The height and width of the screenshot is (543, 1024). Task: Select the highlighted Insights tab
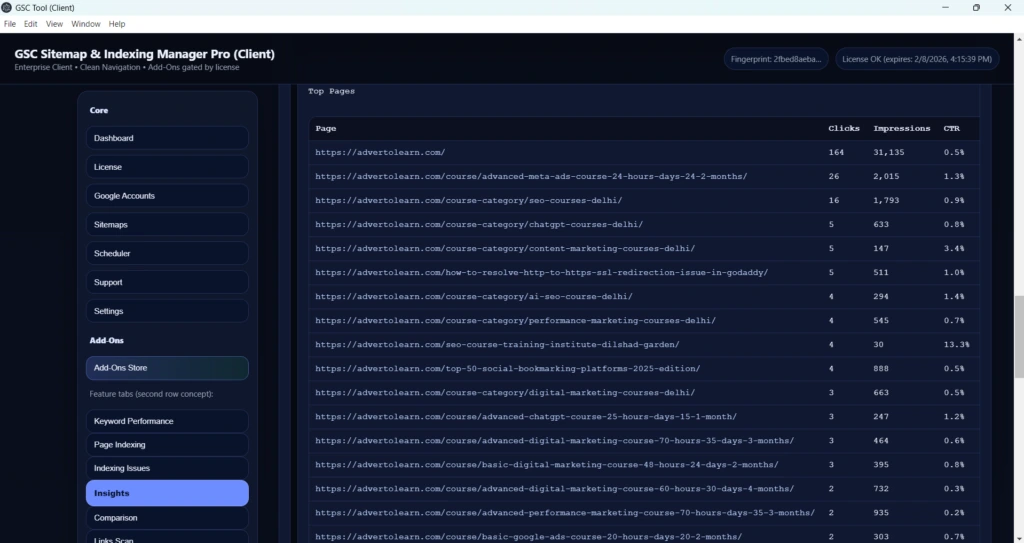click(167, 493)
